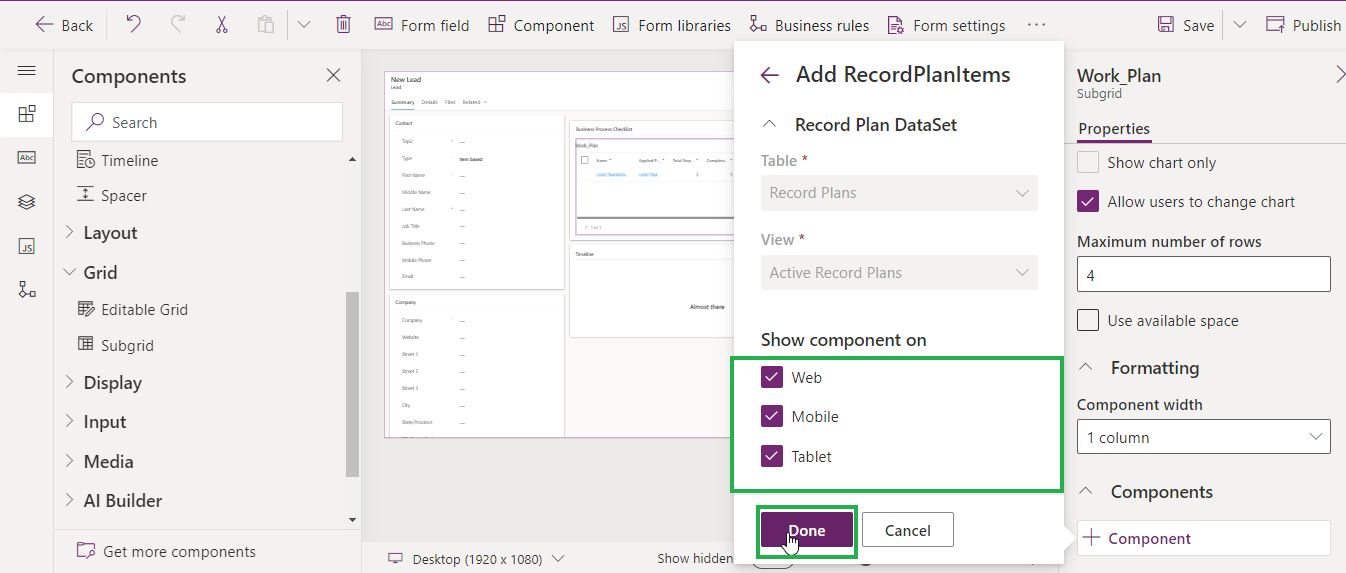
Task: Open the hamburger menu in left rail
Action: pyautogui.click(x=27, y=71)
